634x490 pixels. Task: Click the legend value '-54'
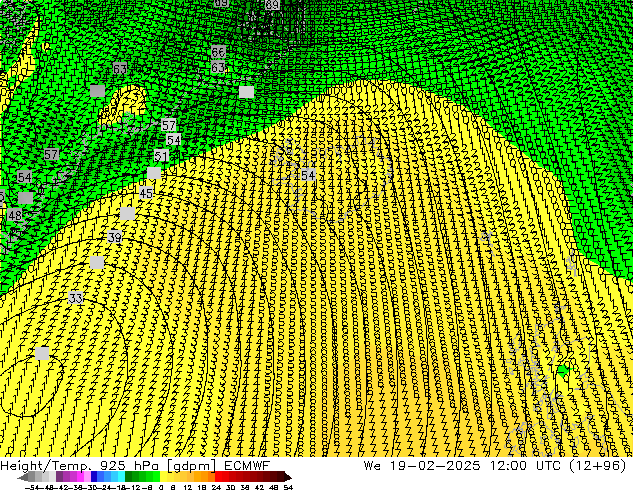coord(32,487)
